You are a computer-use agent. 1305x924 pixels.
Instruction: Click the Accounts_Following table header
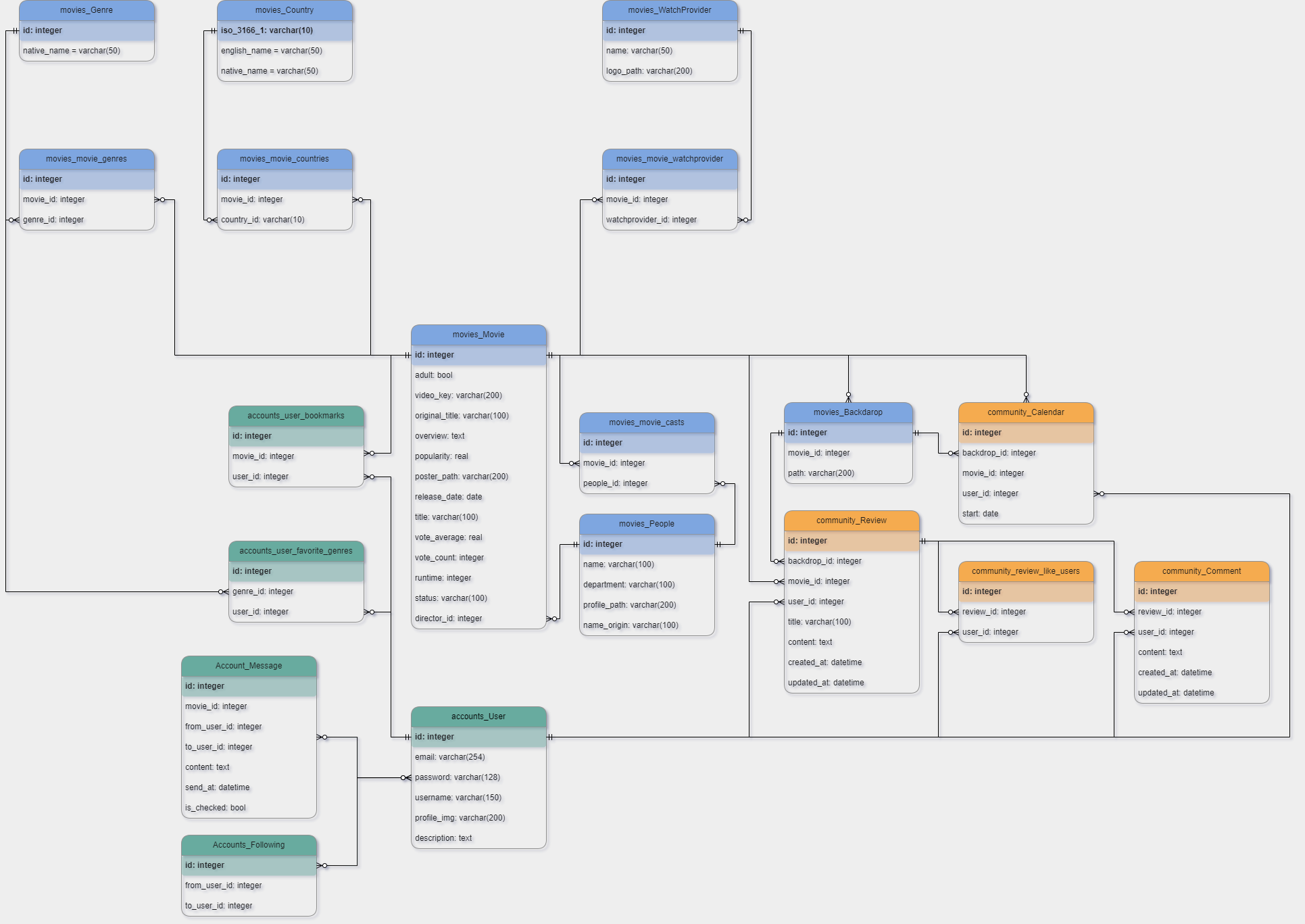coord(249,845)
